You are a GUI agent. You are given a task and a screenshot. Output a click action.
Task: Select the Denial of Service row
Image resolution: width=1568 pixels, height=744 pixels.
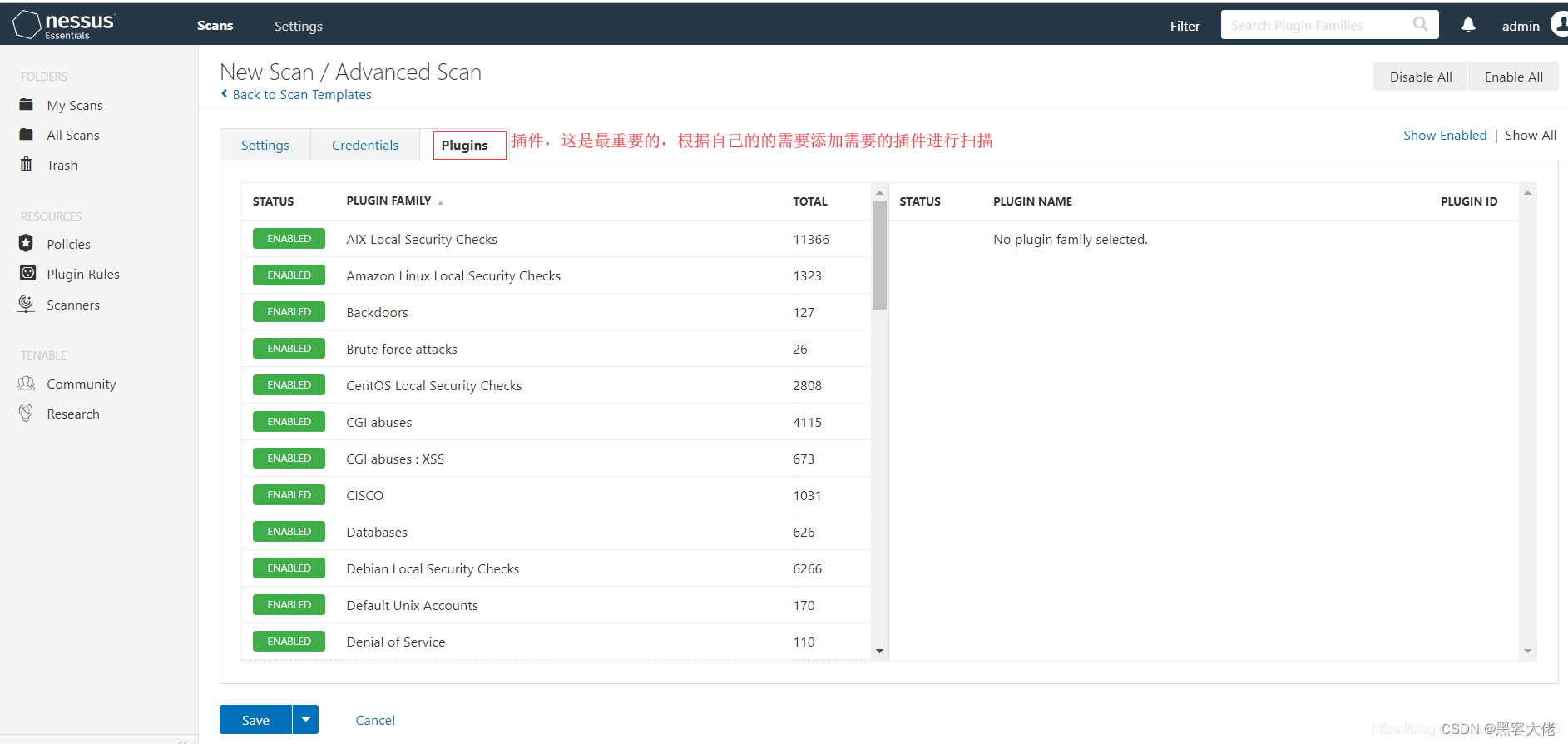tap(556, 642)
